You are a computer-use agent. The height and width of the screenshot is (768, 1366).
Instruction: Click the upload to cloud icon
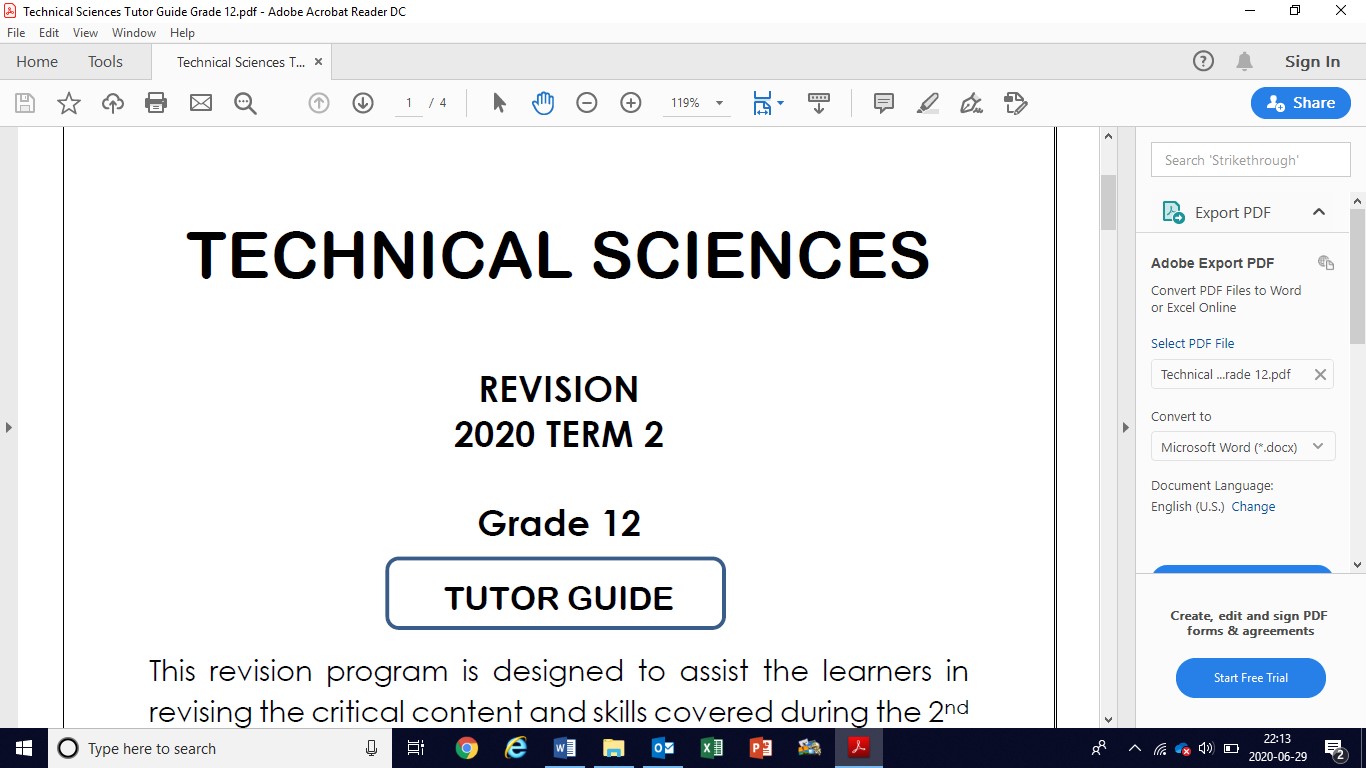(113, 103)
